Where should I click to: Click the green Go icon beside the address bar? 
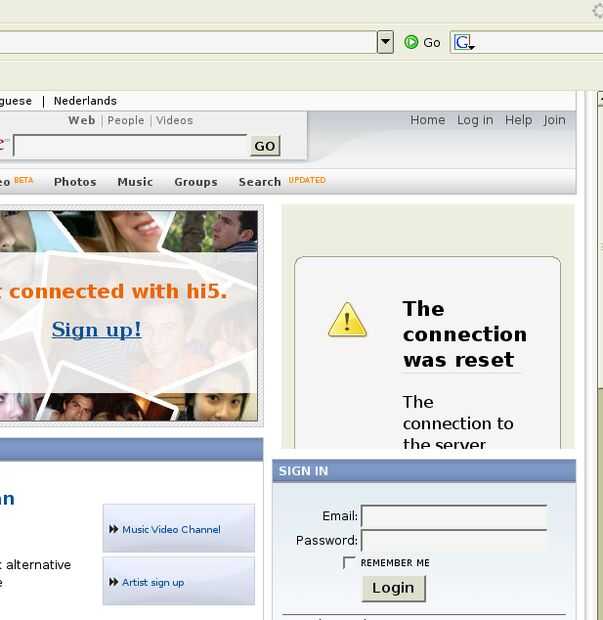411,42
